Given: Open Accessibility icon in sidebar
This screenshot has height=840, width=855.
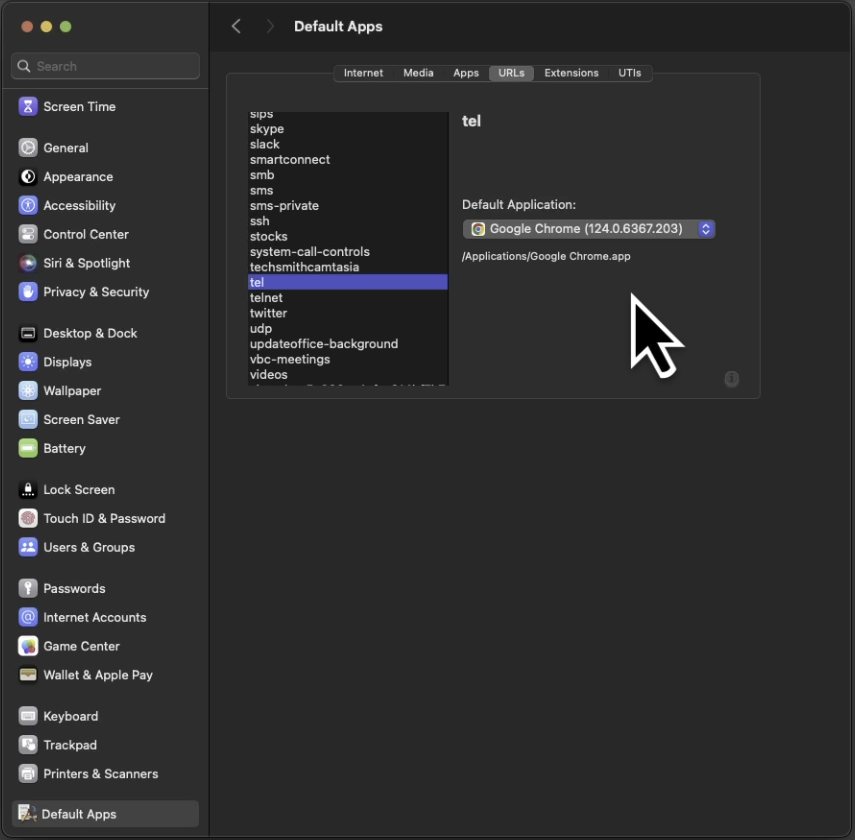Looking at the screenshot, I should point(28,206).
